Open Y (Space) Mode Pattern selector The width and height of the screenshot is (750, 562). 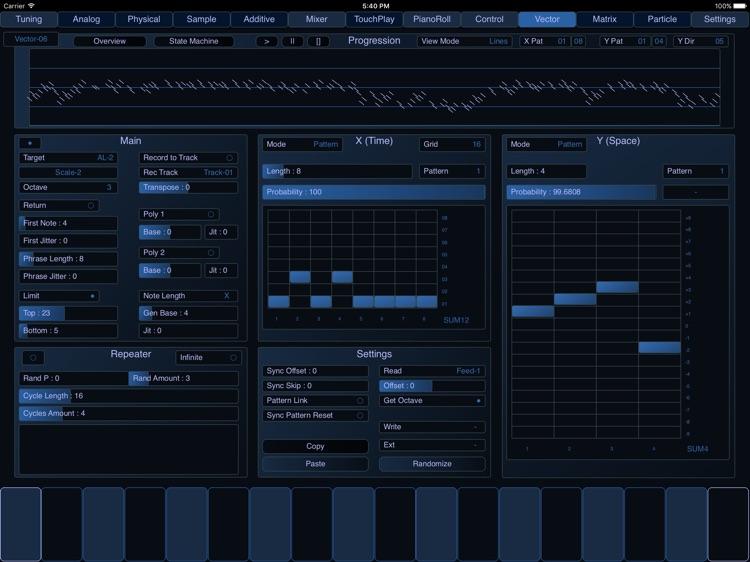[546, 144]
